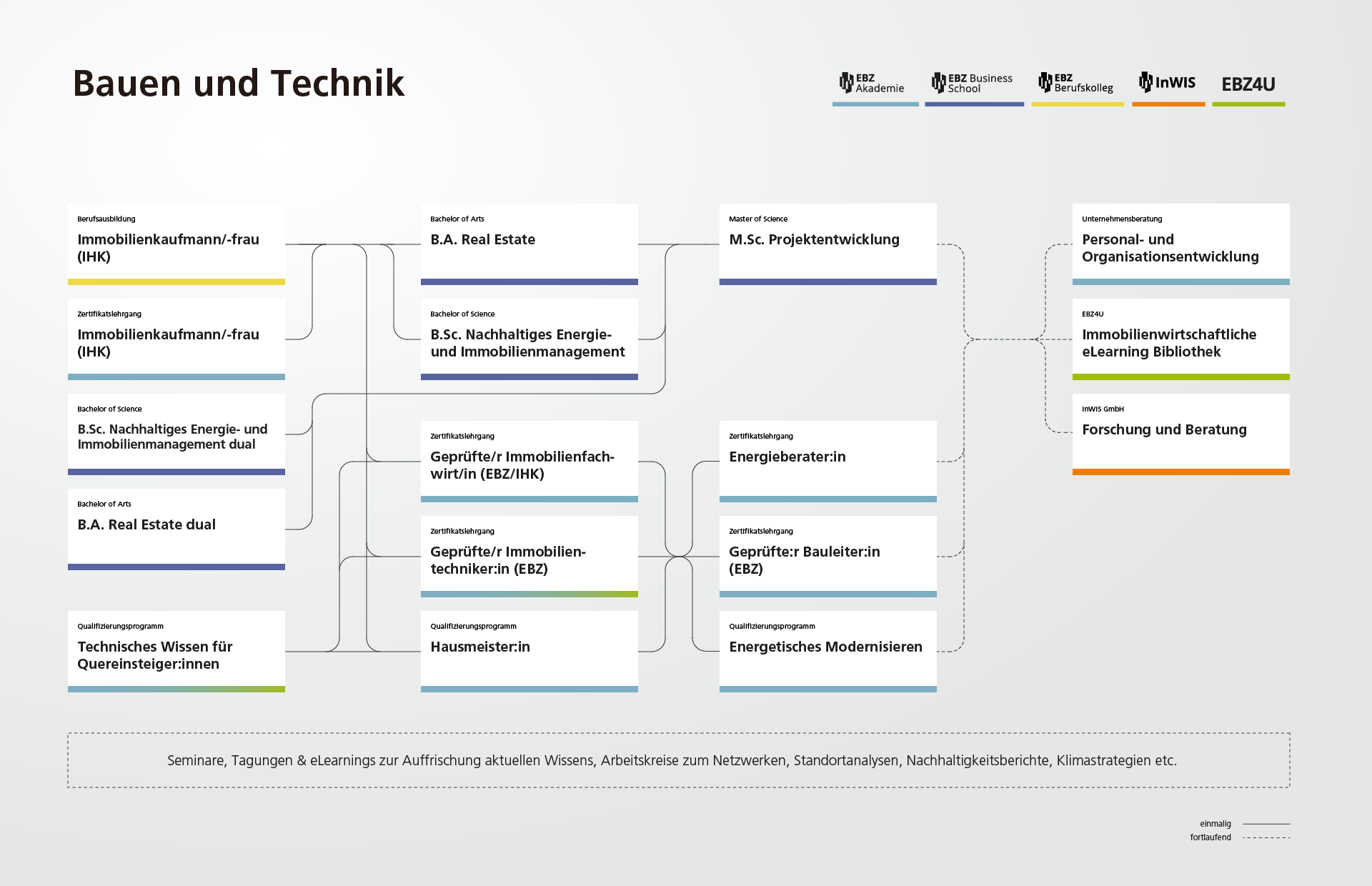Viewport: 1372px width, 886px height.
Task: Select Geprüfte/r Immobilienfachwirt/in (EBZ/IHK) card
Action: [x=530, y=462]
